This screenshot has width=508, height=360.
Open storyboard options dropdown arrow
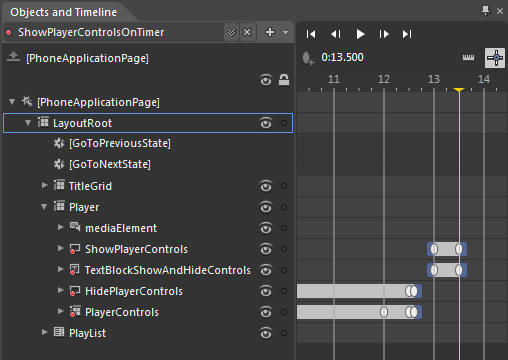tap(285, 33)
